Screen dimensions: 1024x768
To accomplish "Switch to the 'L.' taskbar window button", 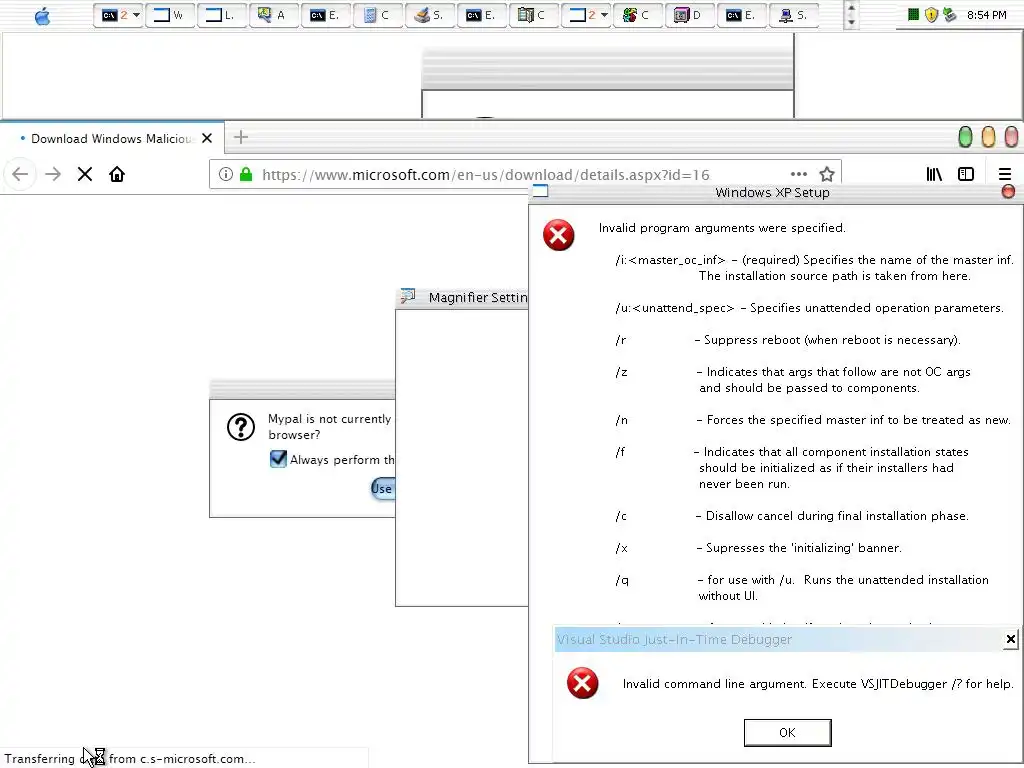I will 221,15.
